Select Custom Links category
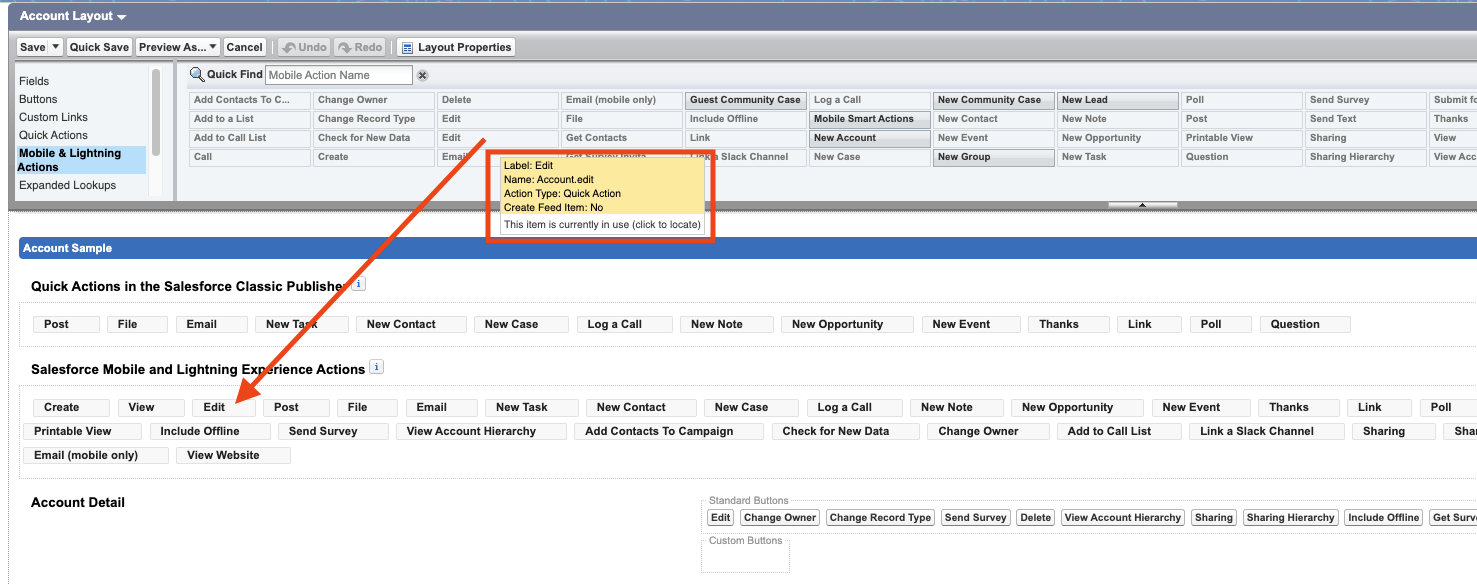The width and height of the screenshot is (1477, 584). pyautogui.click(x=53, y=117)
